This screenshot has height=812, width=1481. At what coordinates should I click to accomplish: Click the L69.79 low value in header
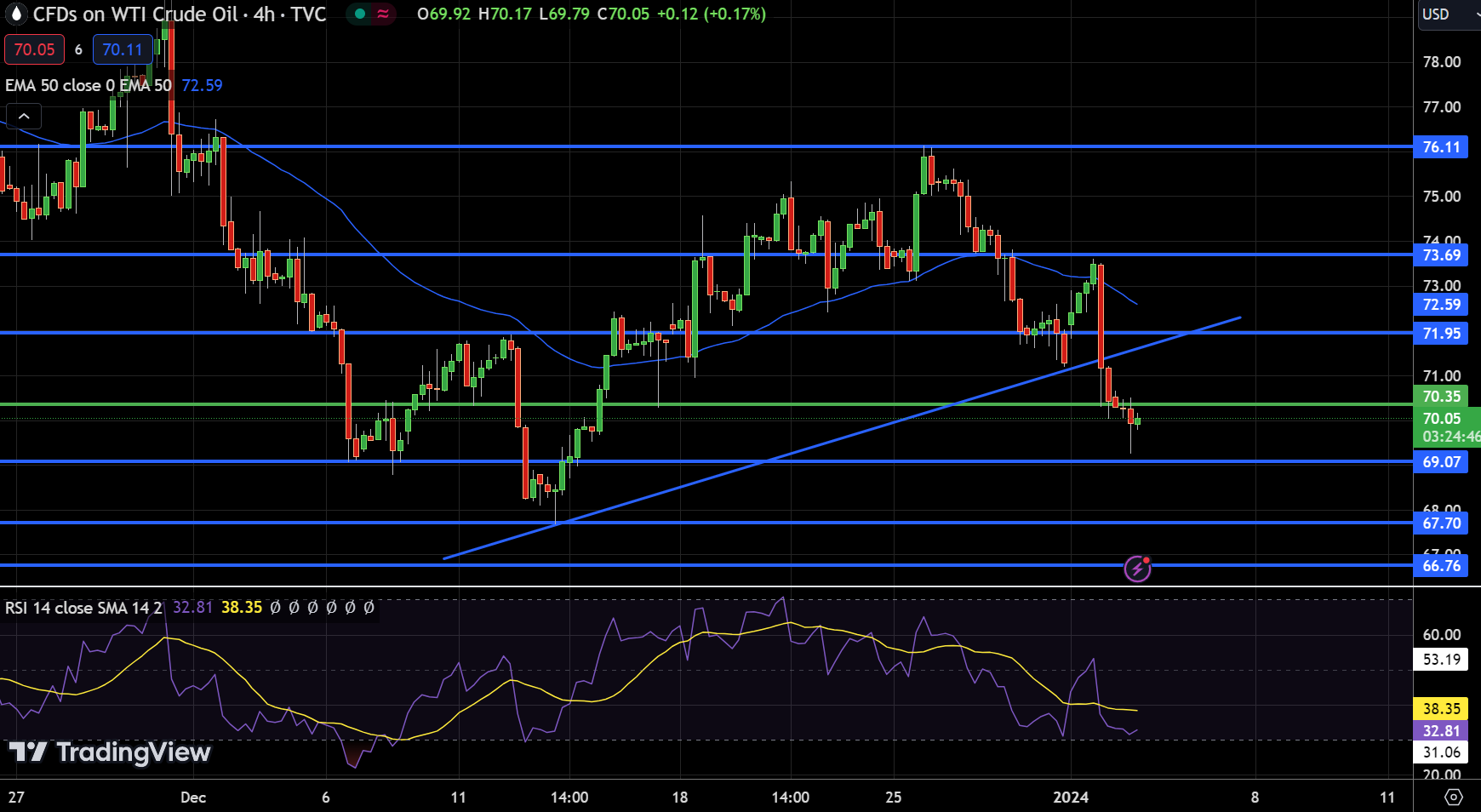tap(564, 14)
